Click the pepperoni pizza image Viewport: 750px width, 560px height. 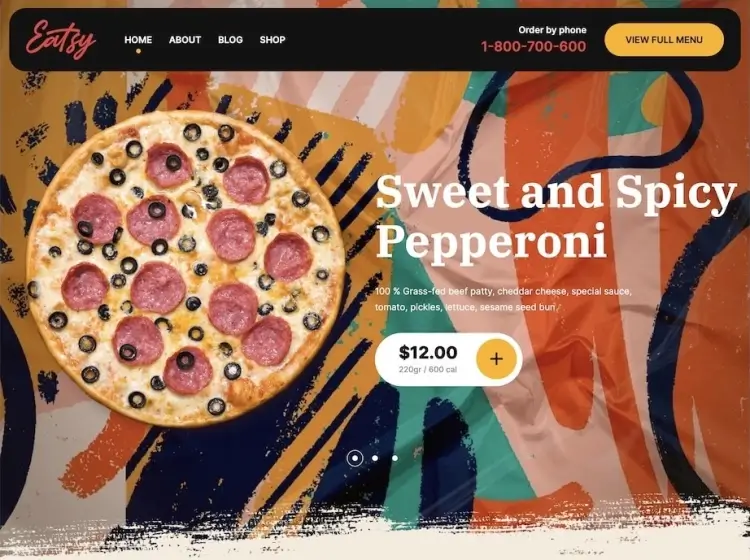click(x=186, y=268)
